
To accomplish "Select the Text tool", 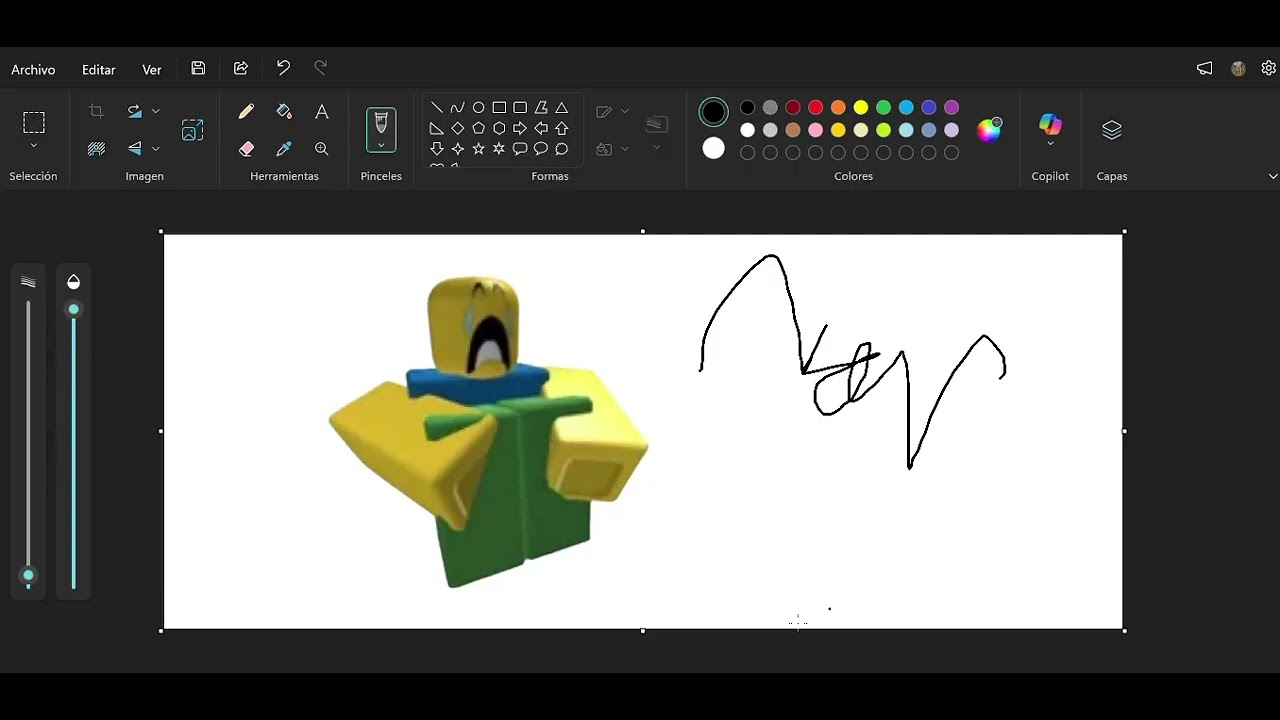I will click(x=321, y=111).
